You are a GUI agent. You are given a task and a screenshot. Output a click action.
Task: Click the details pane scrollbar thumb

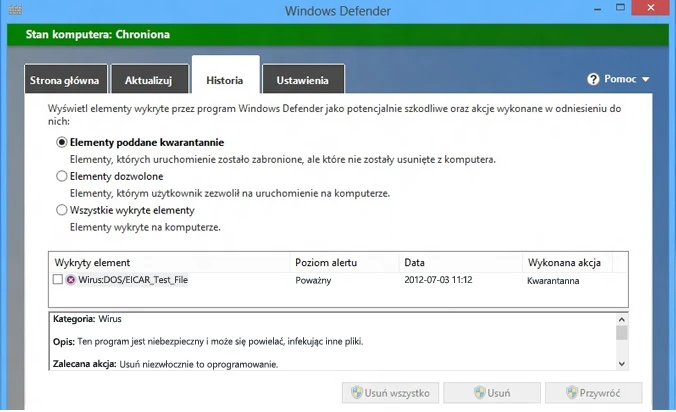click(621, 333)
